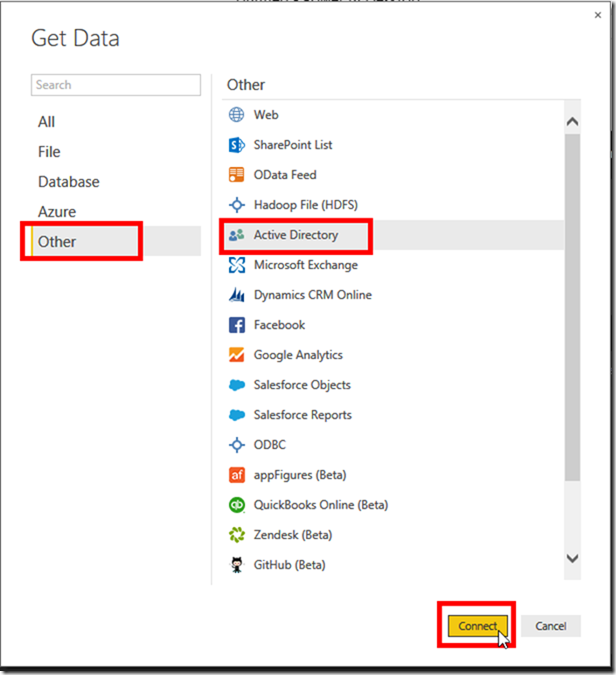616x675 pixels.
Task: Click the Web globe icon
Action: tap(236, 115)
